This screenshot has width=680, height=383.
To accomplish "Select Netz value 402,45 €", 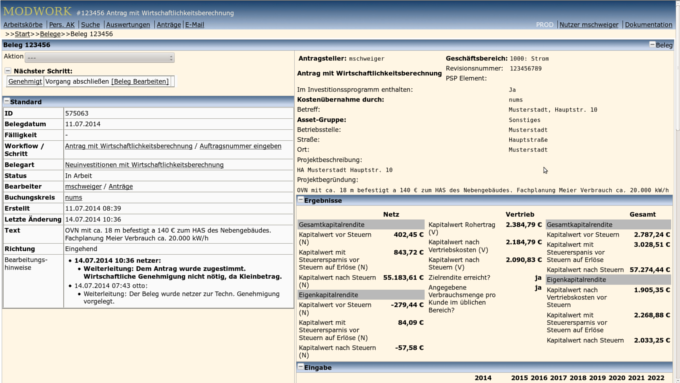I will pyautogui.click(x=409, y=235).
